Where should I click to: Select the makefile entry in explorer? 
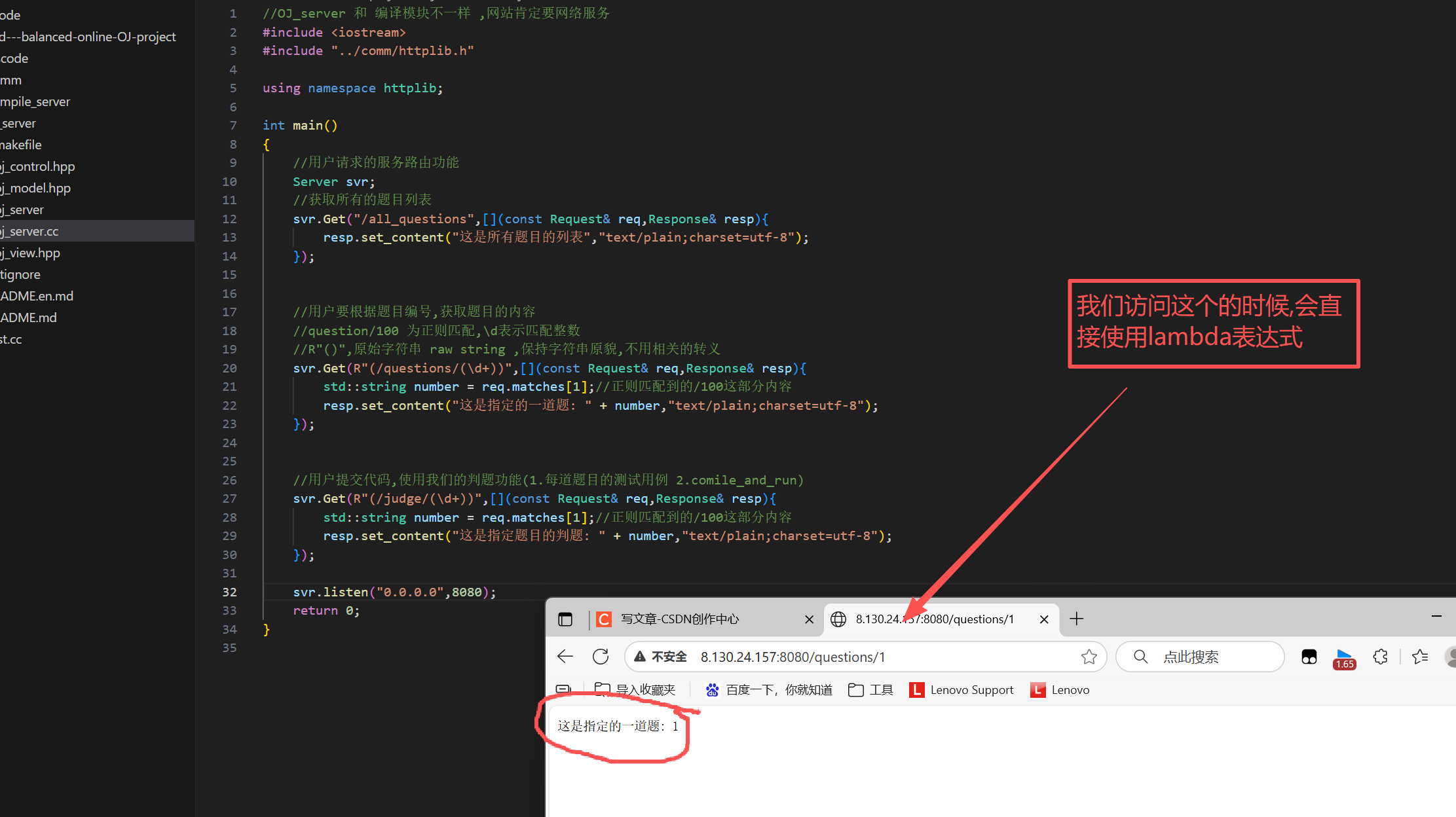pos(21,145)
